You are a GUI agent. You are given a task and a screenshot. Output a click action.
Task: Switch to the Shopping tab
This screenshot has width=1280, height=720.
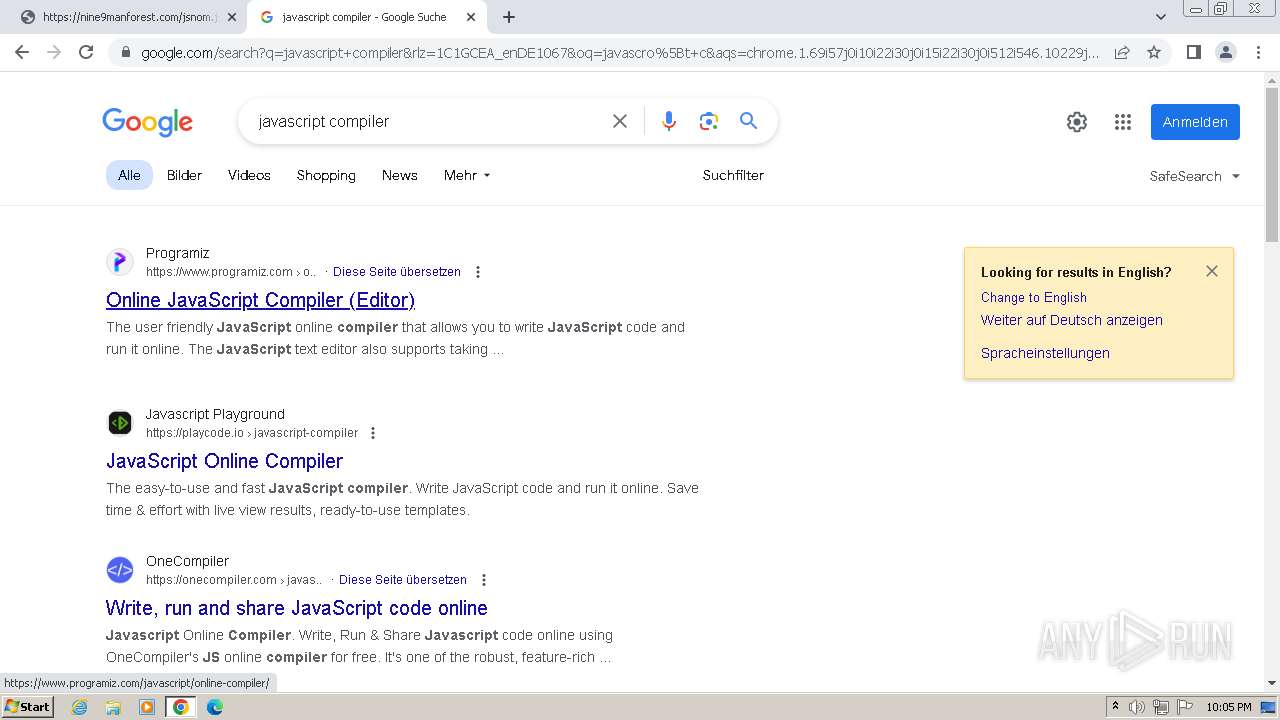click(x=326, y=175)
